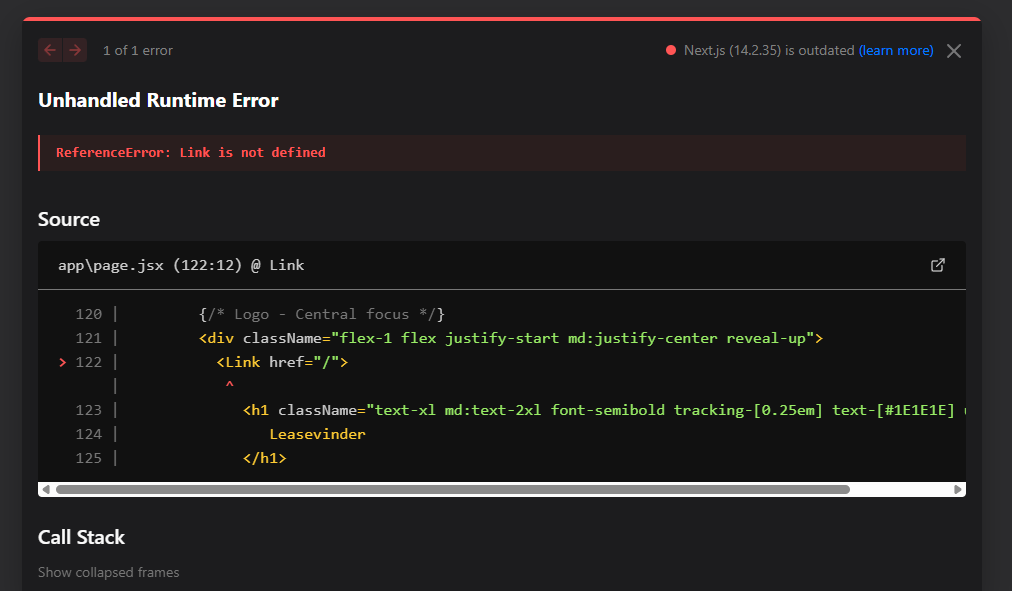Click the scrollbar right arrow in Source
This screenshot has height=591, width=1012.
(958, 490)
